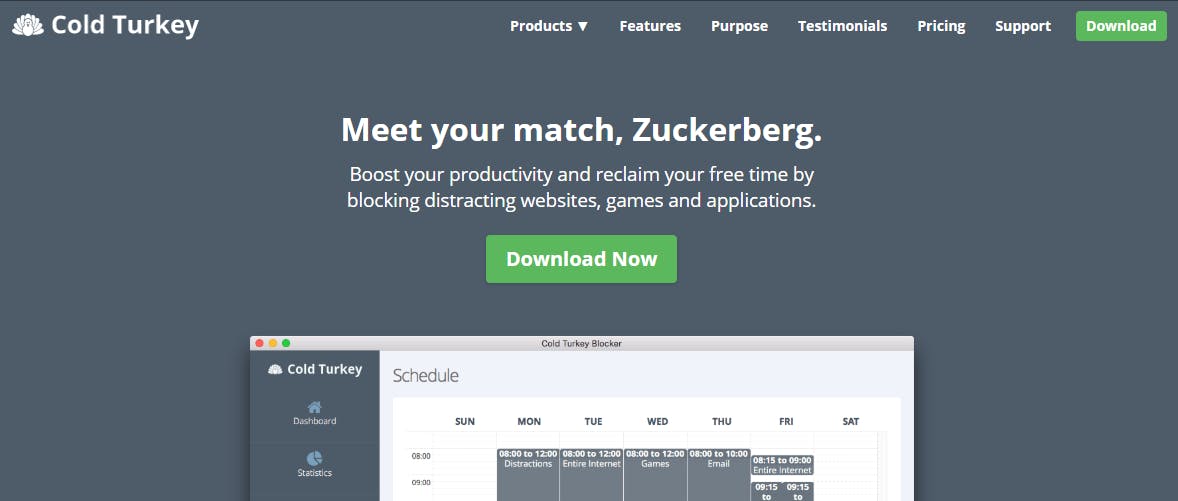Click the Cold Turkey turkey logo icon
The width and height of the screenshot is (1178, 501).
click(x=29, y=26)
